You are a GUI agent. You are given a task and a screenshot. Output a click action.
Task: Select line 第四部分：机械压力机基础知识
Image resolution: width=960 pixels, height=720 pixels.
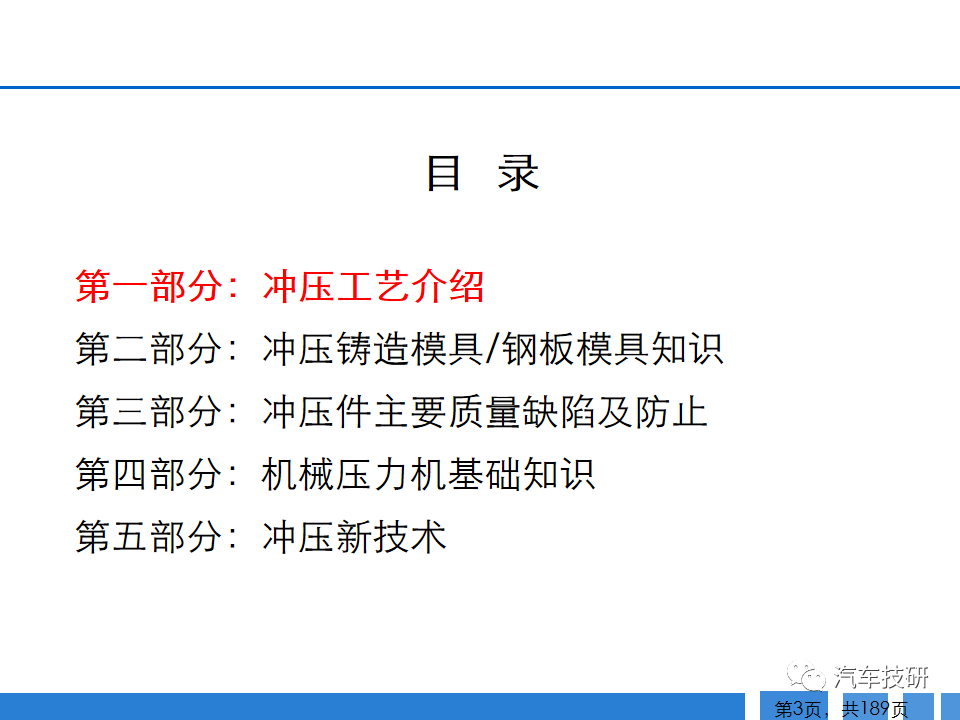point(335,474)
